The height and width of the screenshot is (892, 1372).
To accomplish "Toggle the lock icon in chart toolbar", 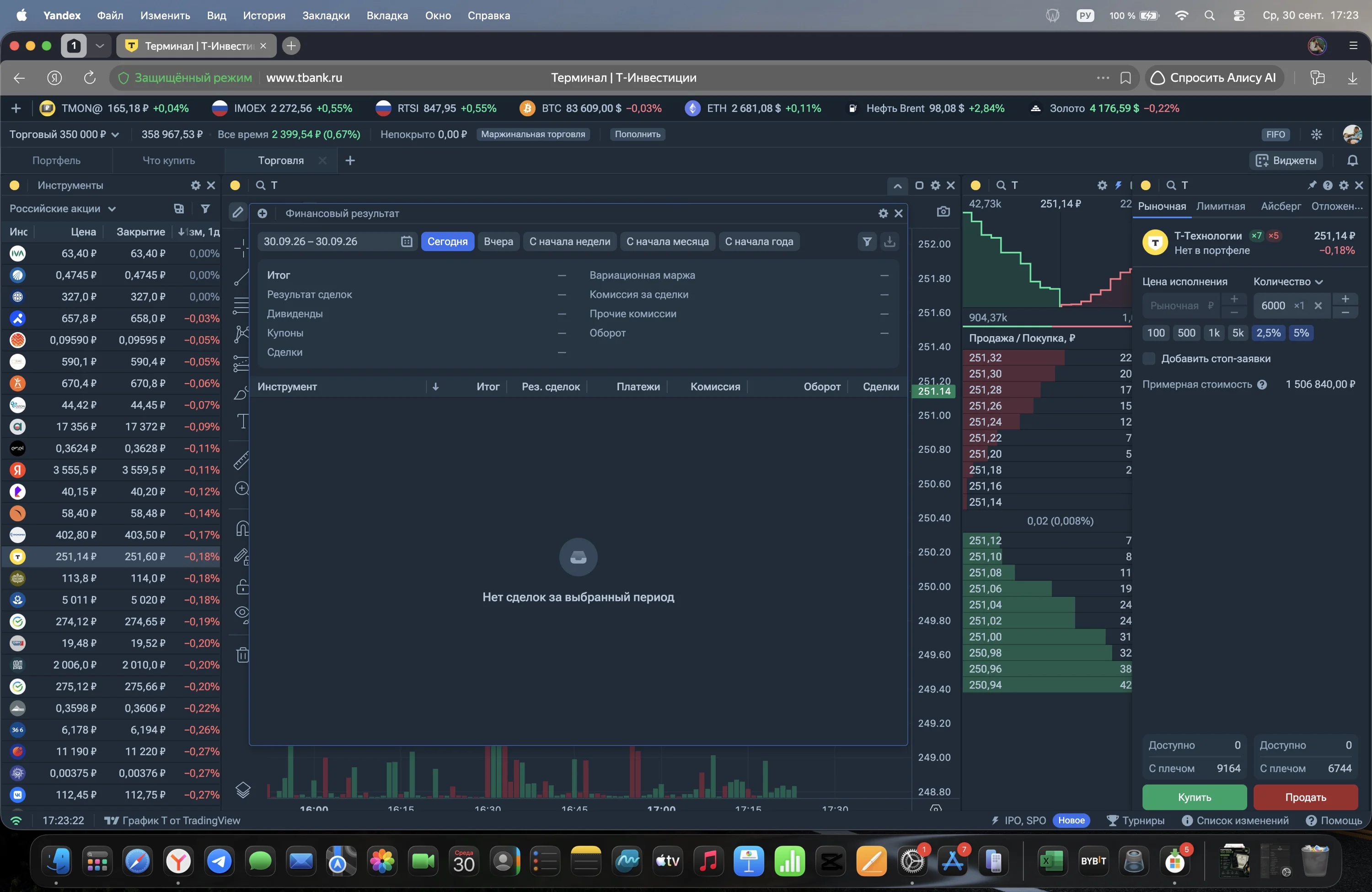I will click(243, 587).
